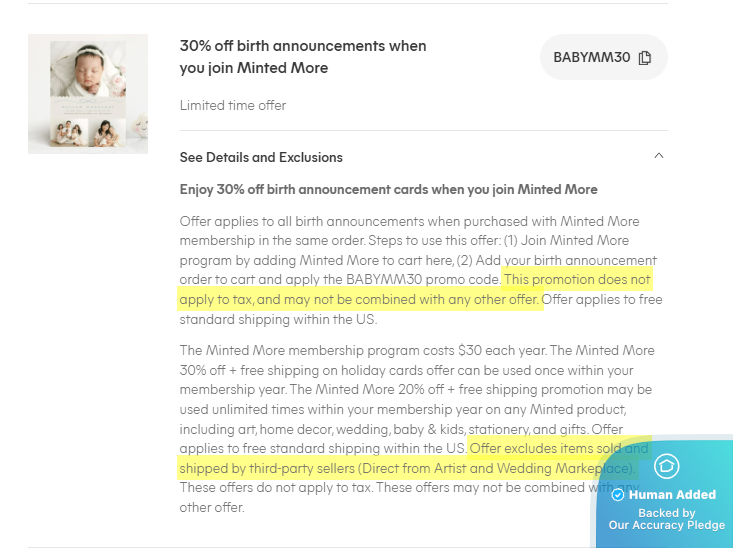Click the Limited time offer text
Viewport: 733px width, 548px height.
pos(232,105)
